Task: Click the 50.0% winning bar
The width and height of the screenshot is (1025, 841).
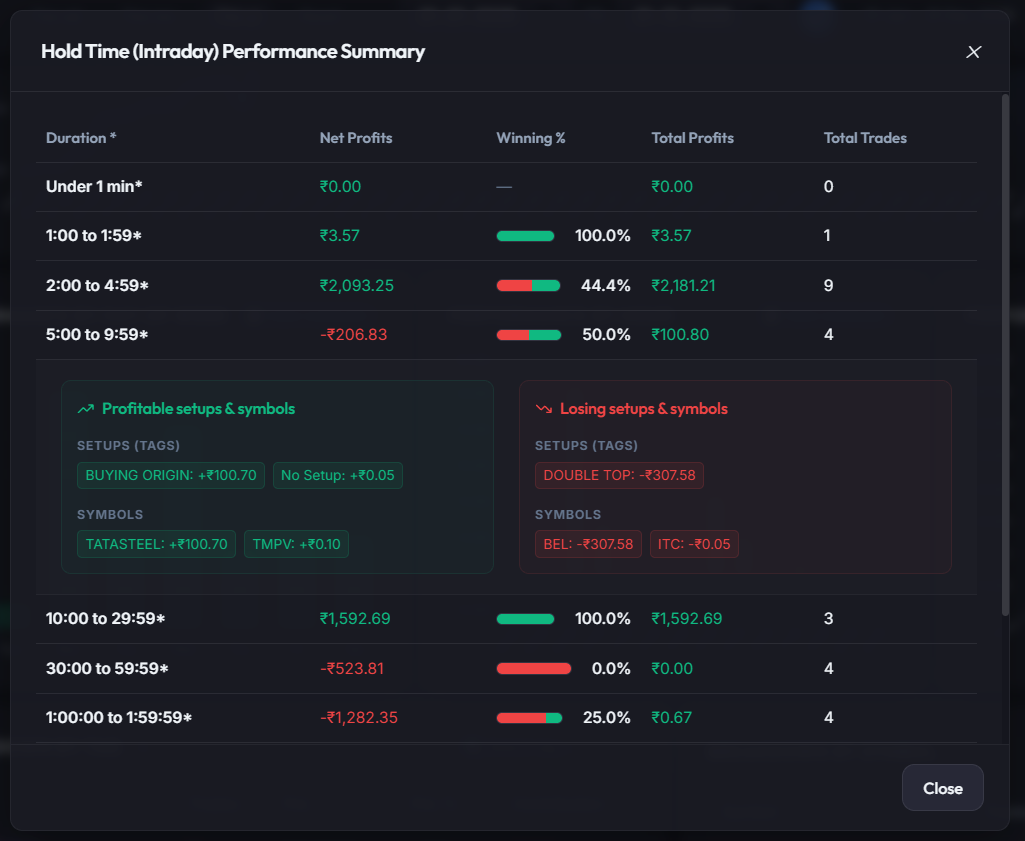Action: 529,335
